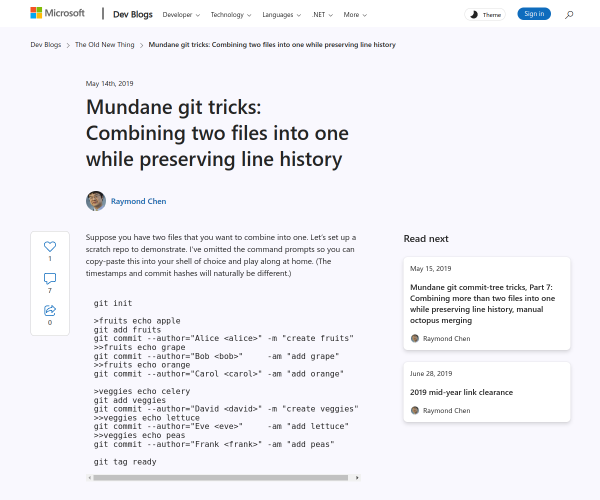Viewport: 600px width, 500px height.
Task: Click the Read next heading
Action: click(x=426, y=239)
